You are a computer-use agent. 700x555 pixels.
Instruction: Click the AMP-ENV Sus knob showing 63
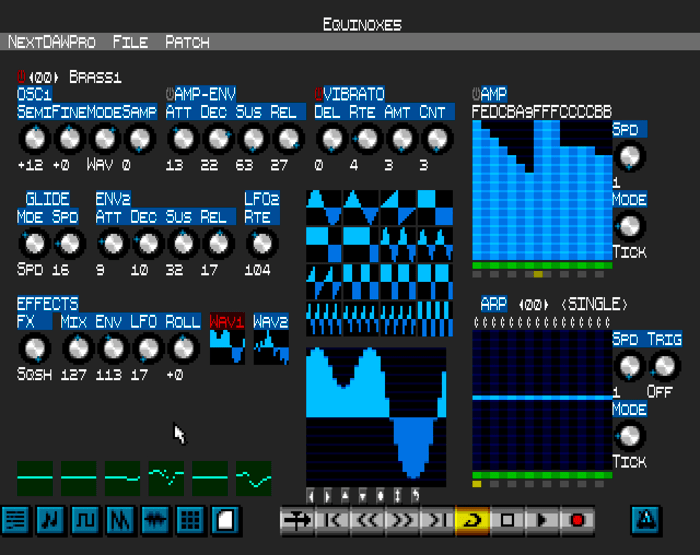point(253,139)
